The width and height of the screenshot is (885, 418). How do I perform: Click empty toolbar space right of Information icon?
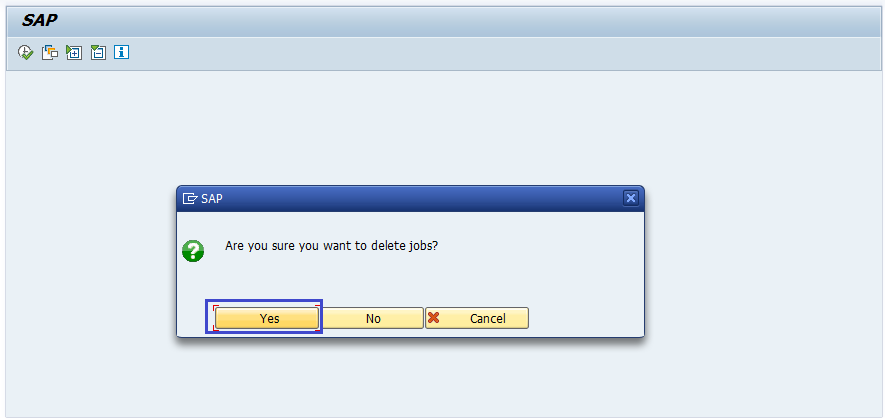(400, 52)
